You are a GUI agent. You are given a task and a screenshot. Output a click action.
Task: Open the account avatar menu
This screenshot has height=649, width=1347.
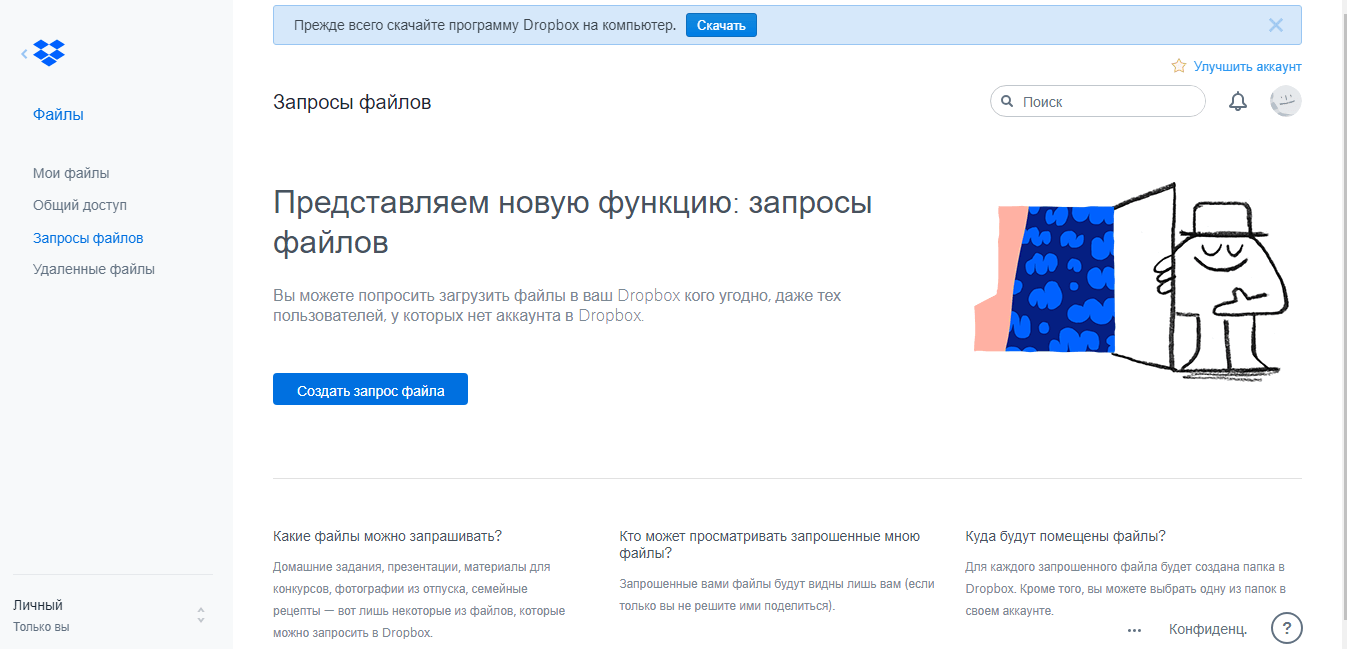[x=1285, y=101]
